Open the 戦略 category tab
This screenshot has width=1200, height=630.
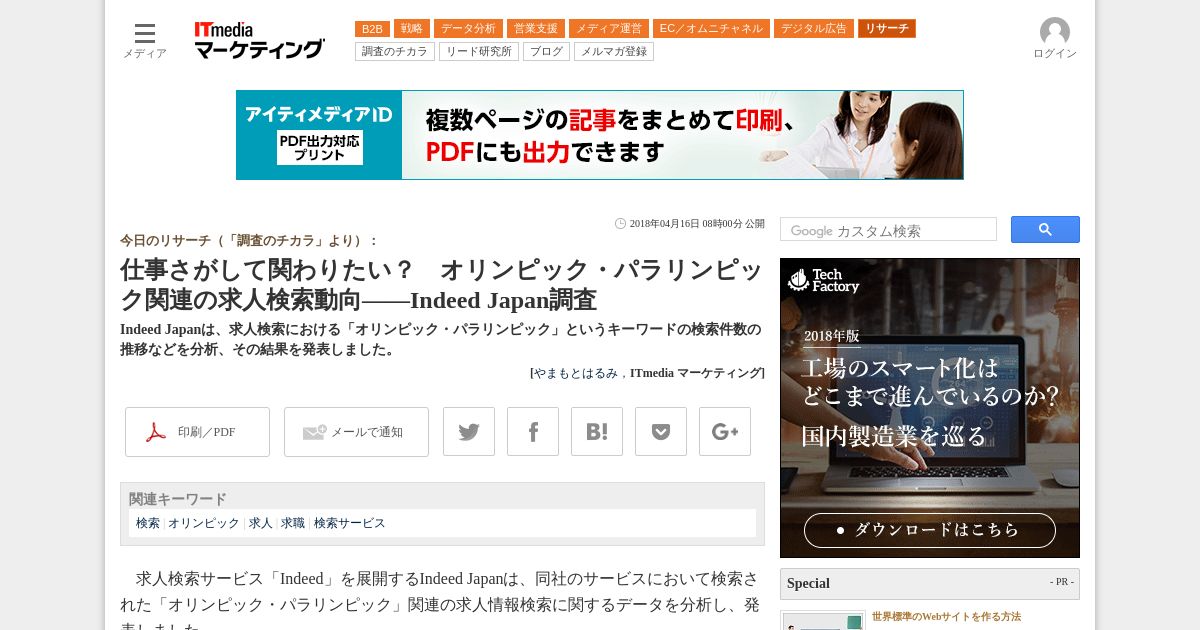412,29
